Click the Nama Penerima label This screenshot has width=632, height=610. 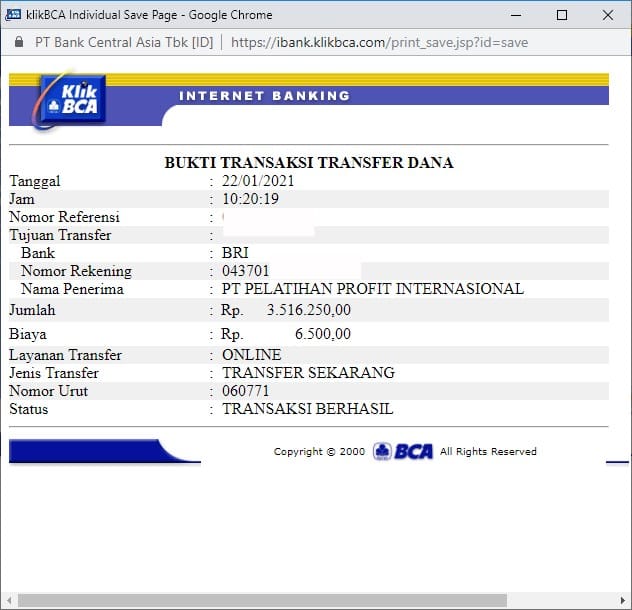(72, 289)
